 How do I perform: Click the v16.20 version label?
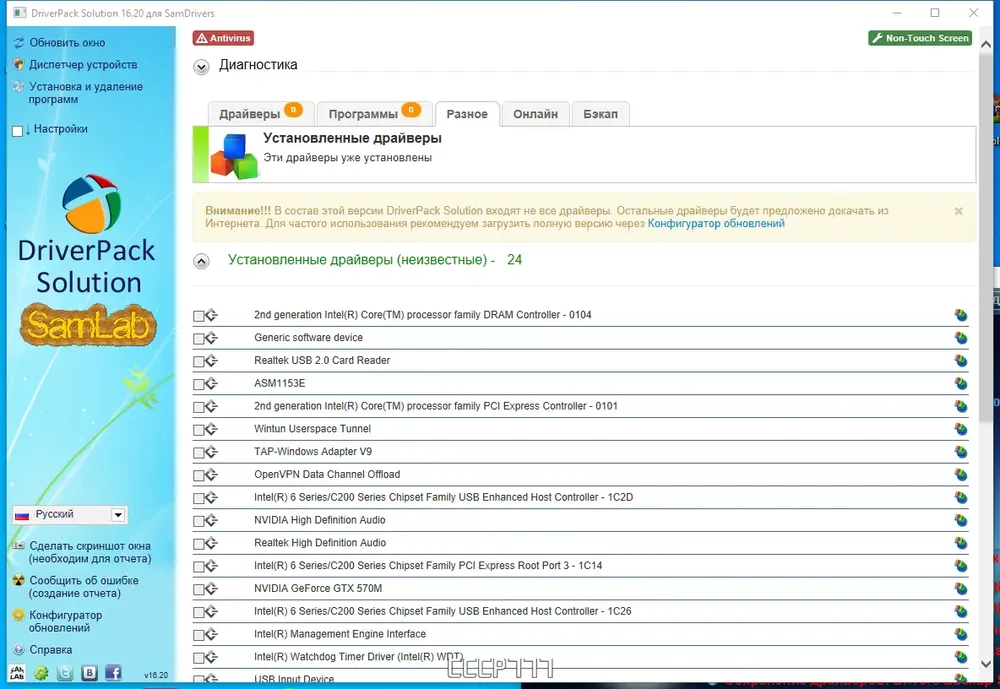(156, 675)
